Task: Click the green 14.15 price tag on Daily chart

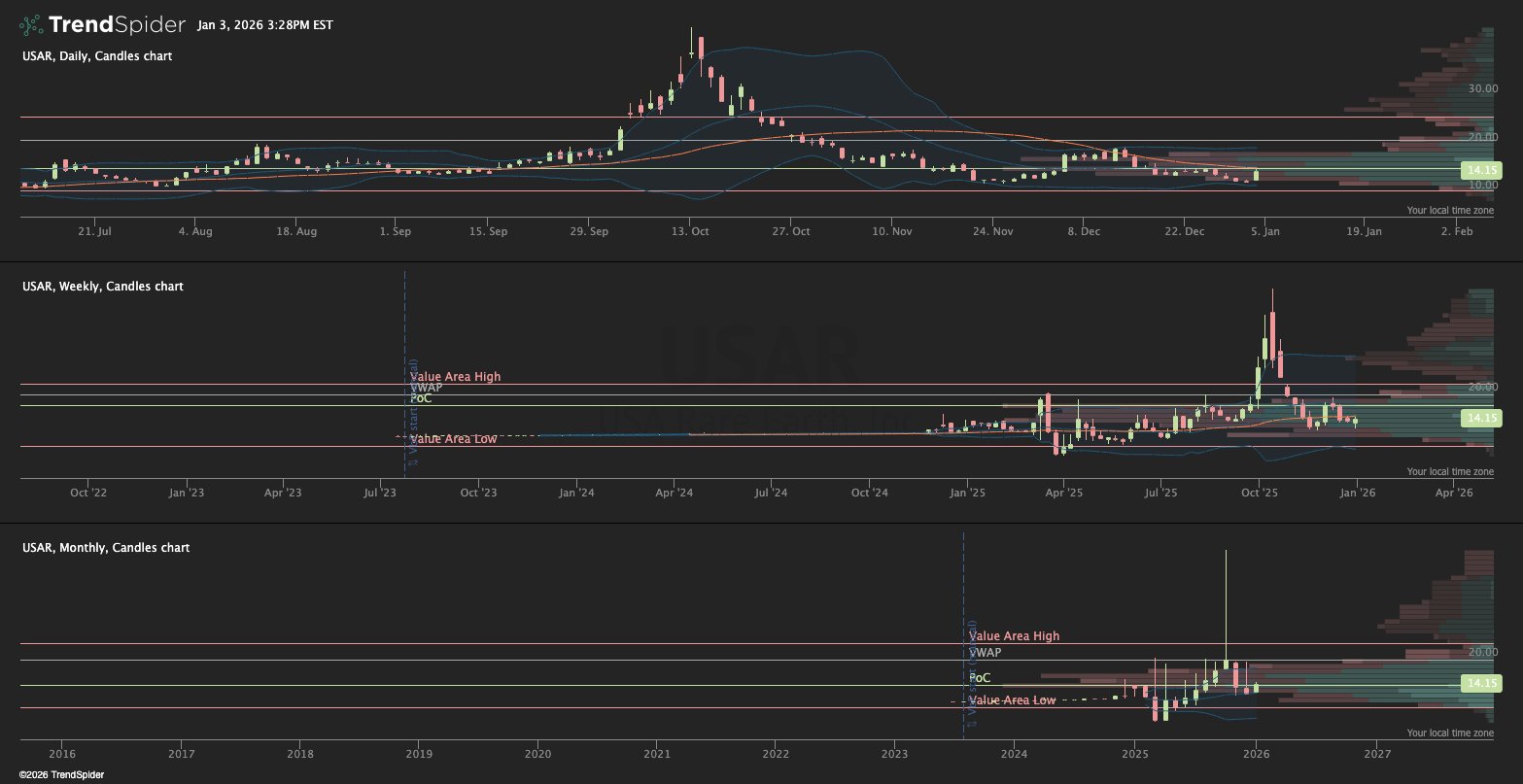Action: 1481,170
